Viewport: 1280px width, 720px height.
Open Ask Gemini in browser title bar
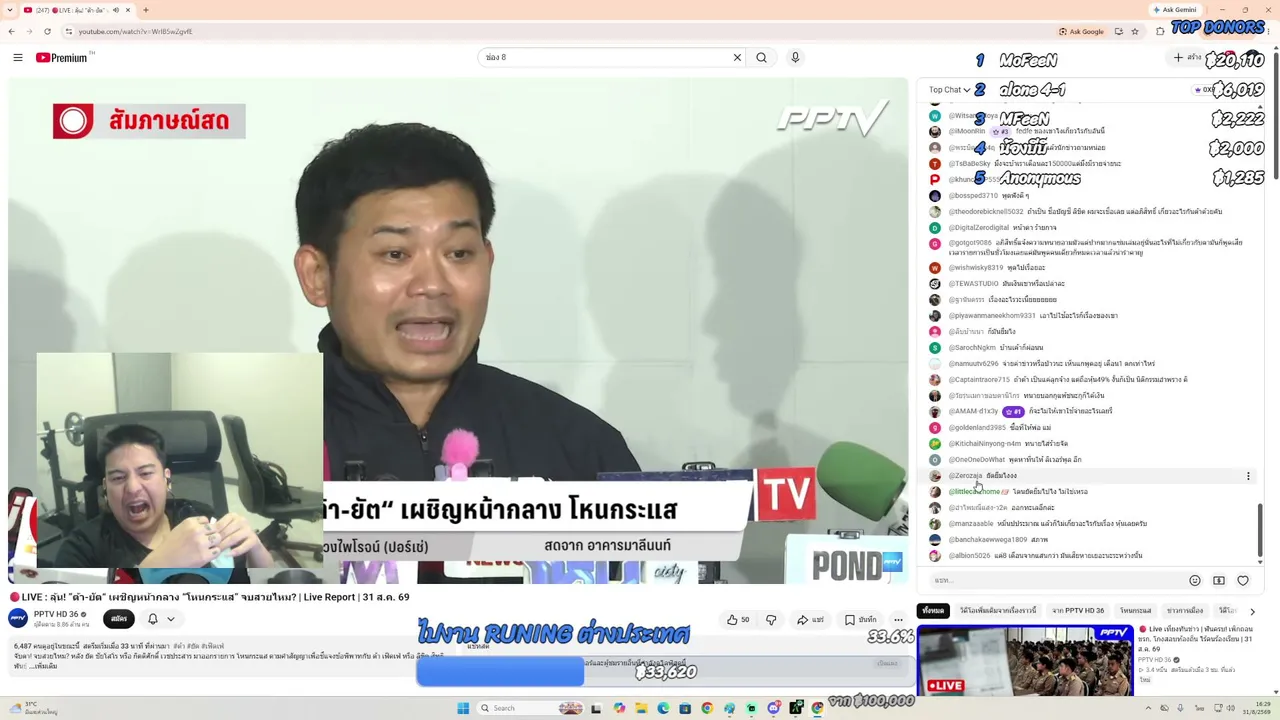(x=1175, y=10)
